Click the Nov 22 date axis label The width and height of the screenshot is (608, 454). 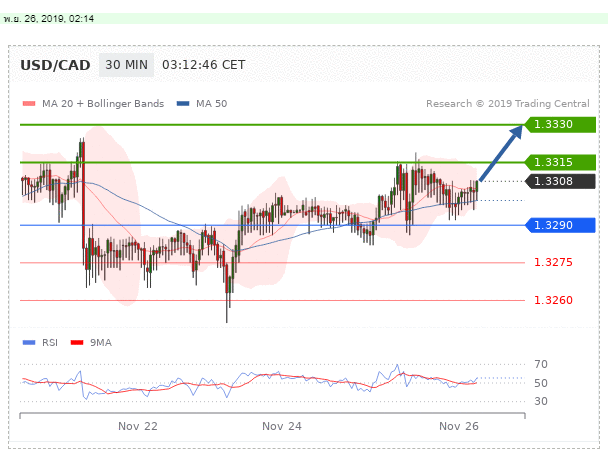(138, 426)
